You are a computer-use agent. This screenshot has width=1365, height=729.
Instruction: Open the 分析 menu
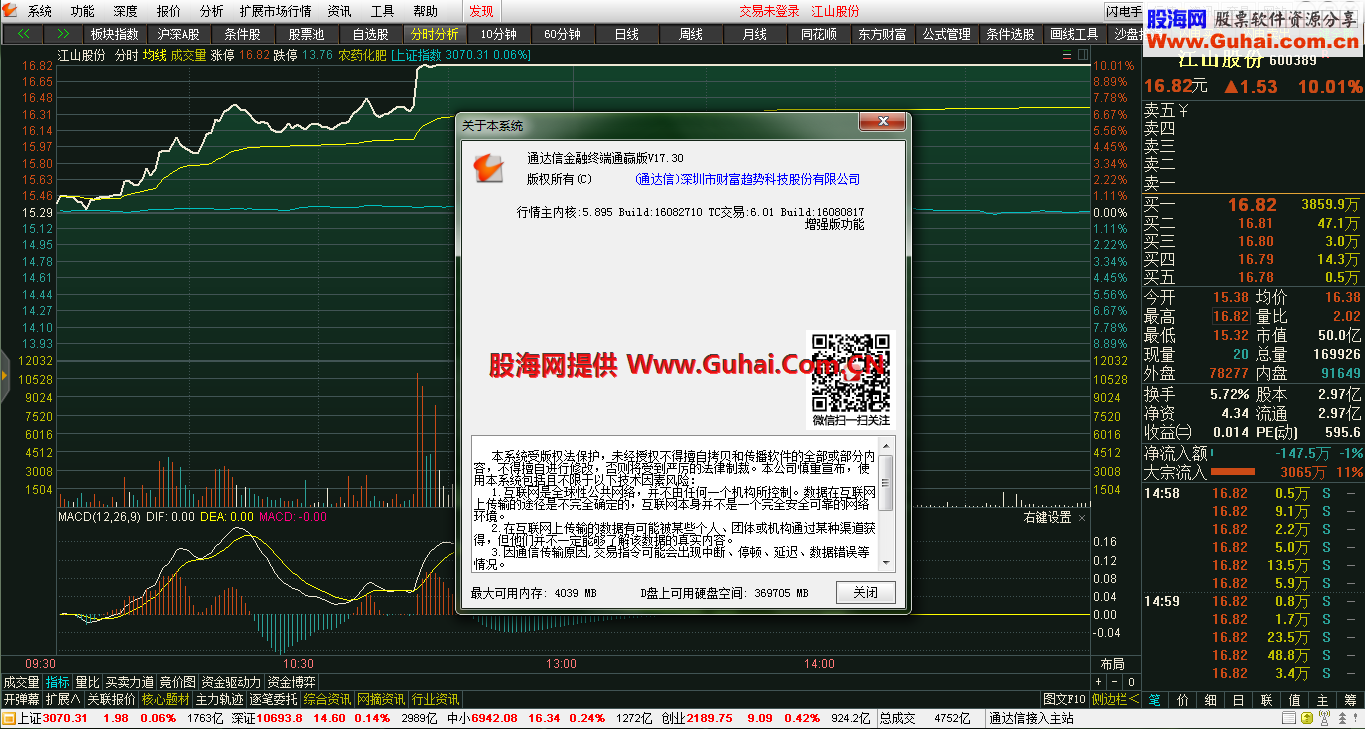pos(211,11)
